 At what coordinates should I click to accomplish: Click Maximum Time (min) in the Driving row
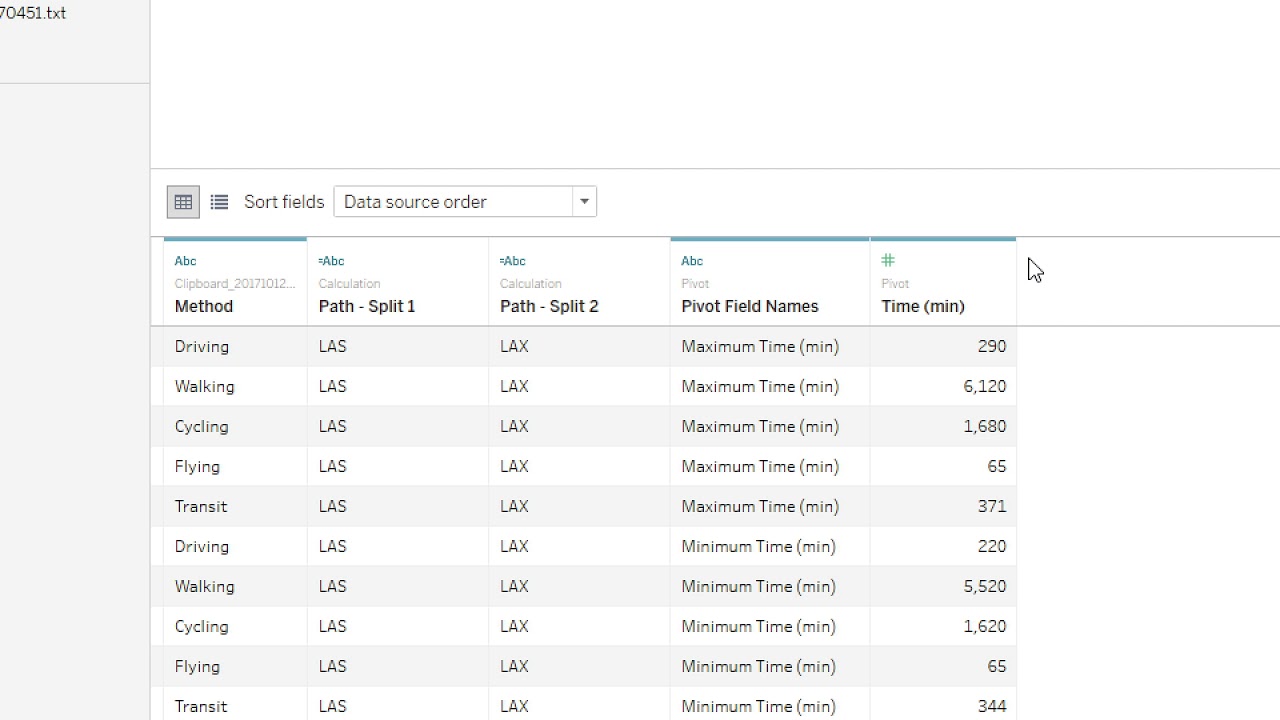760,346
